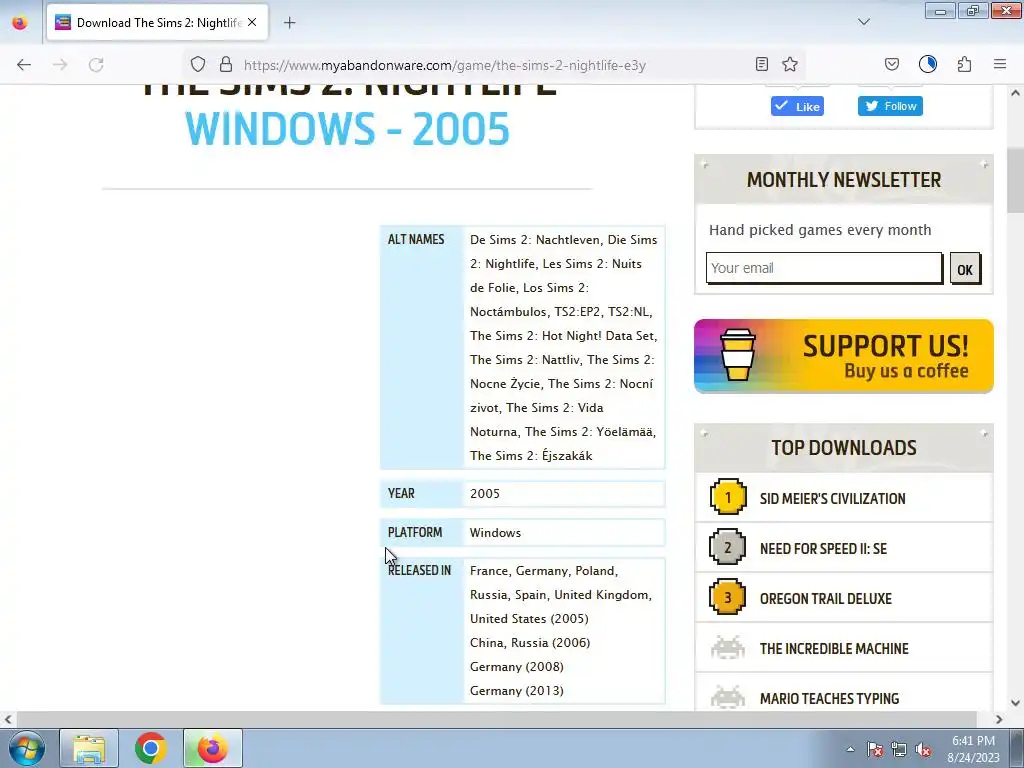Click the vertical scrollbar down arrow

[x=1015, y=703]
